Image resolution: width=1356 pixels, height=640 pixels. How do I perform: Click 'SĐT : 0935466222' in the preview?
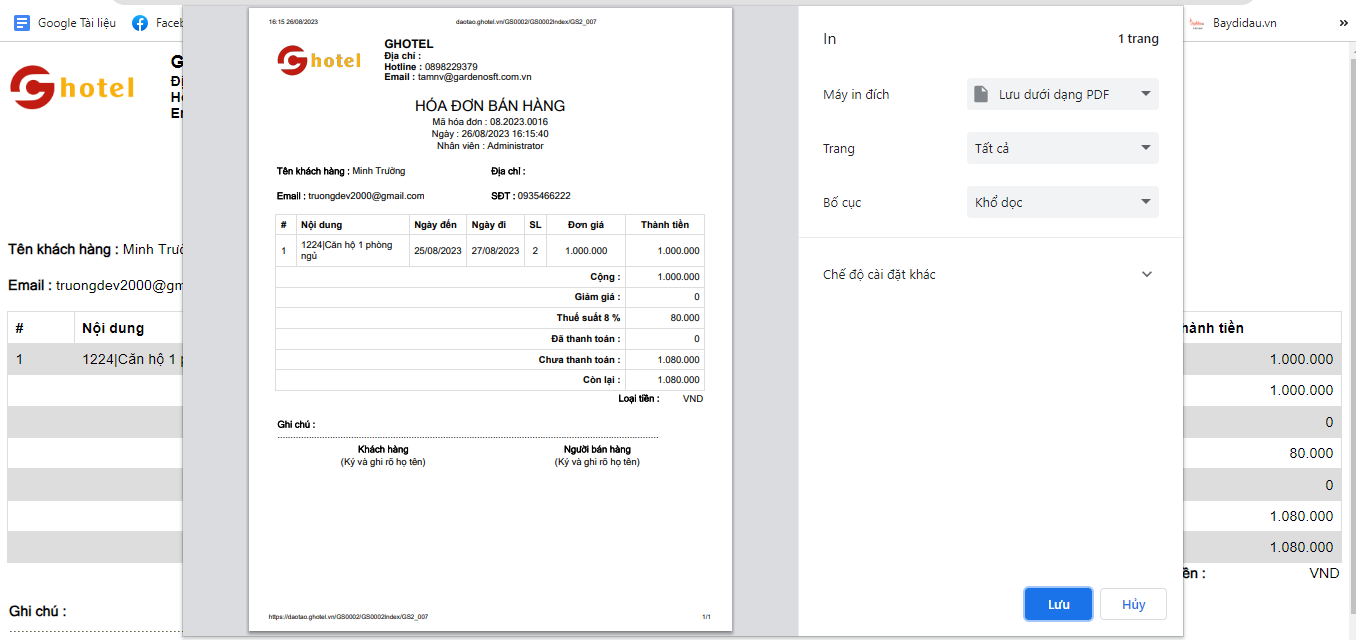click(x=531, y=196)
